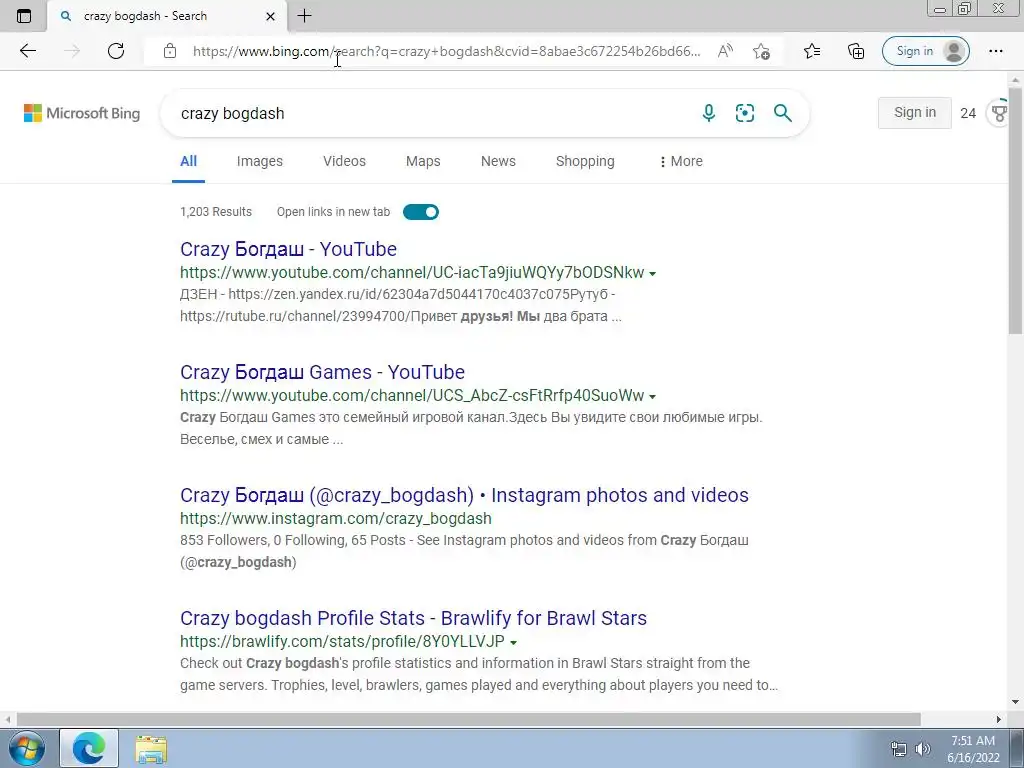Sign in to Edge profile button
1024x768 pixels.
click(x=925, y=51)
